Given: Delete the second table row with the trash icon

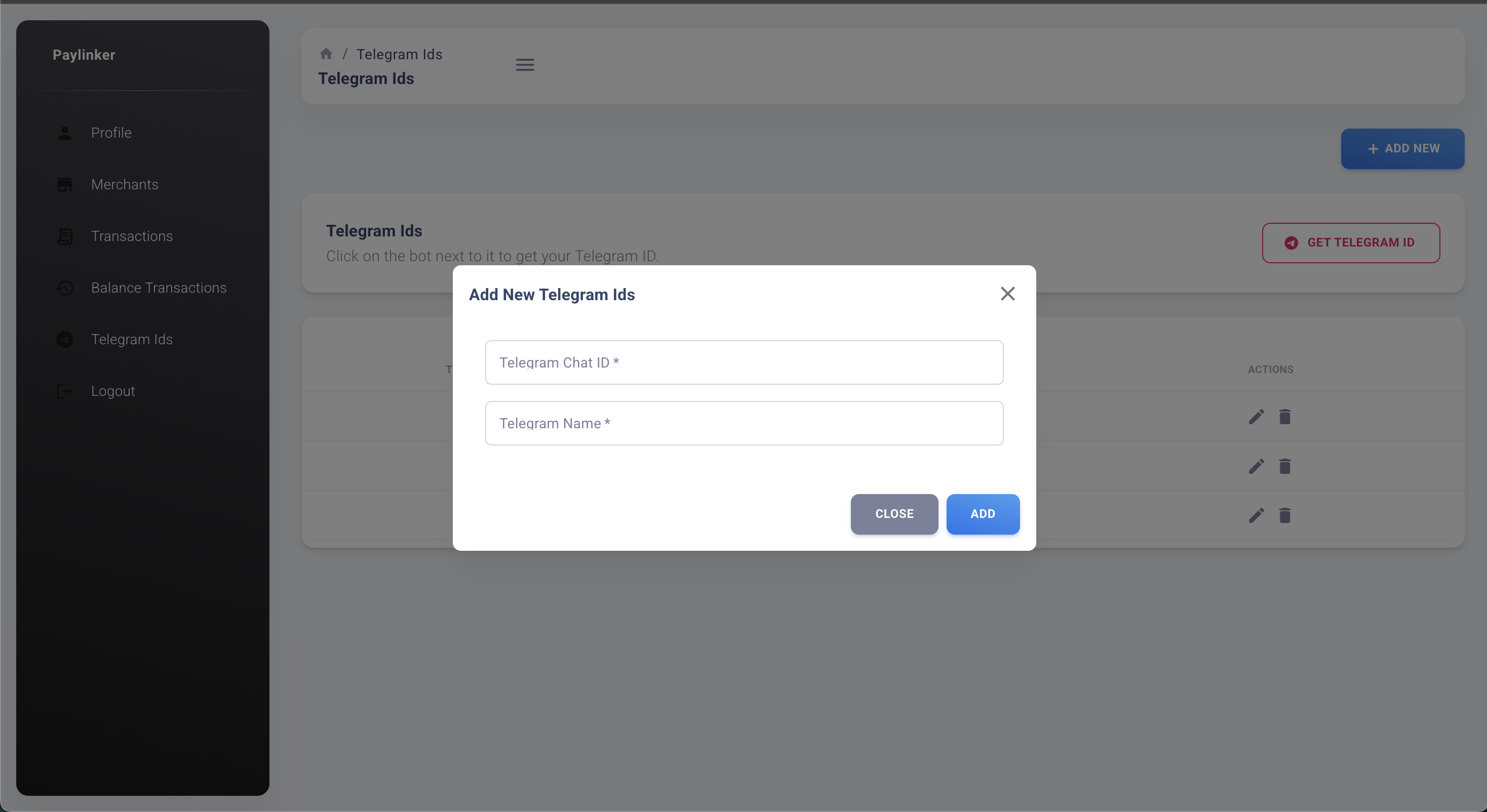Looking at the screenshot, I should coord(1284,466).
